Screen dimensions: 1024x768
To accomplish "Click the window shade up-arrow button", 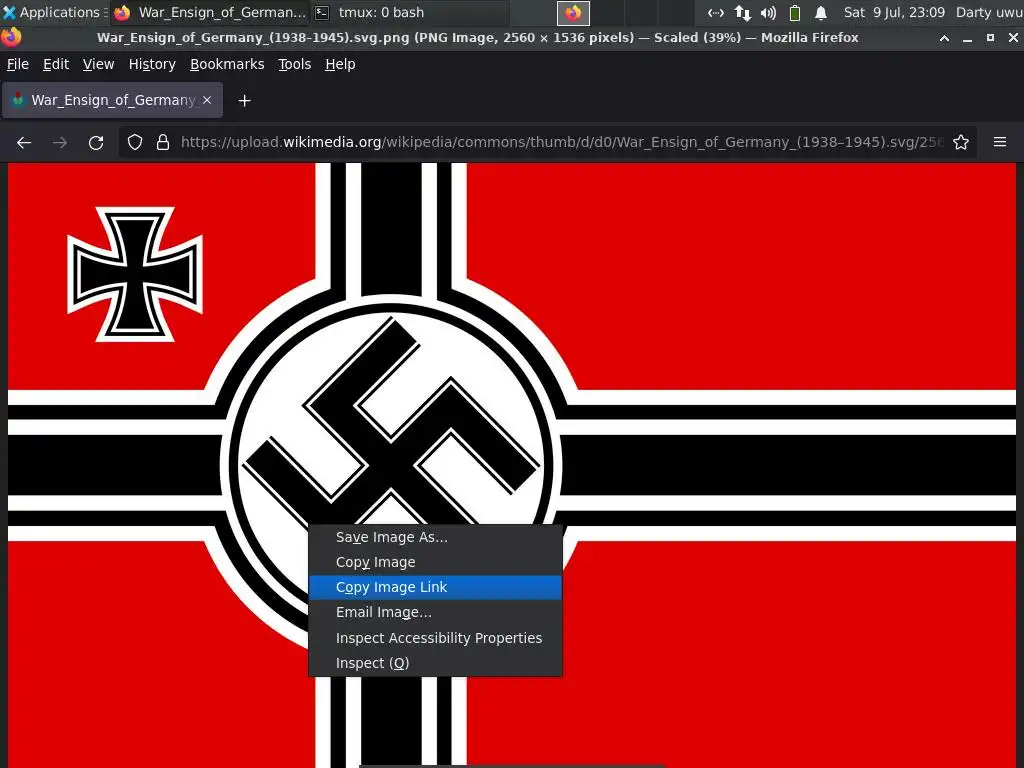I will pos(944,38).
